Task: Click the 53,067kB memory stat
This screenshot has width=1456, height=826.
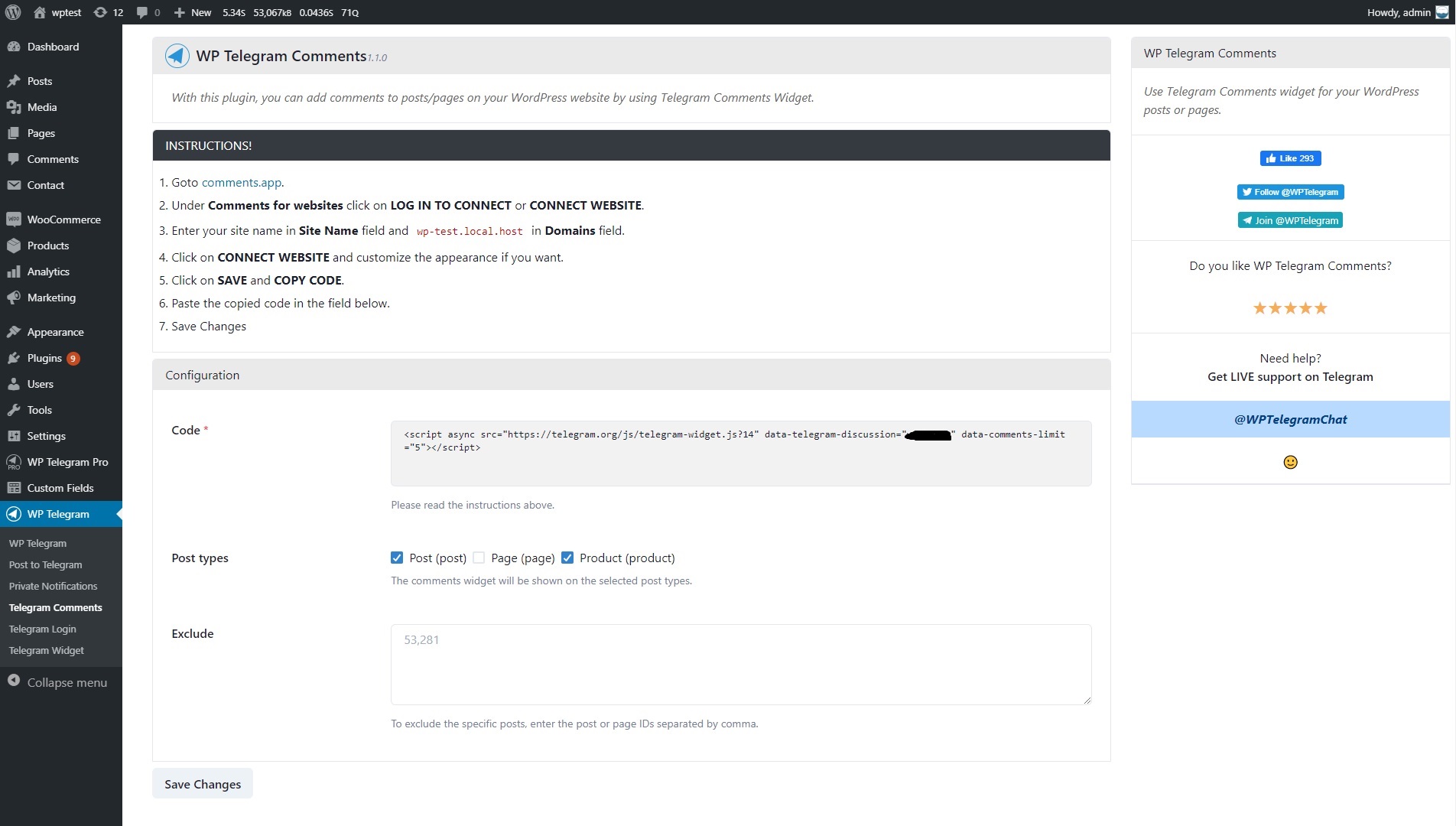Action: point(272,12)
